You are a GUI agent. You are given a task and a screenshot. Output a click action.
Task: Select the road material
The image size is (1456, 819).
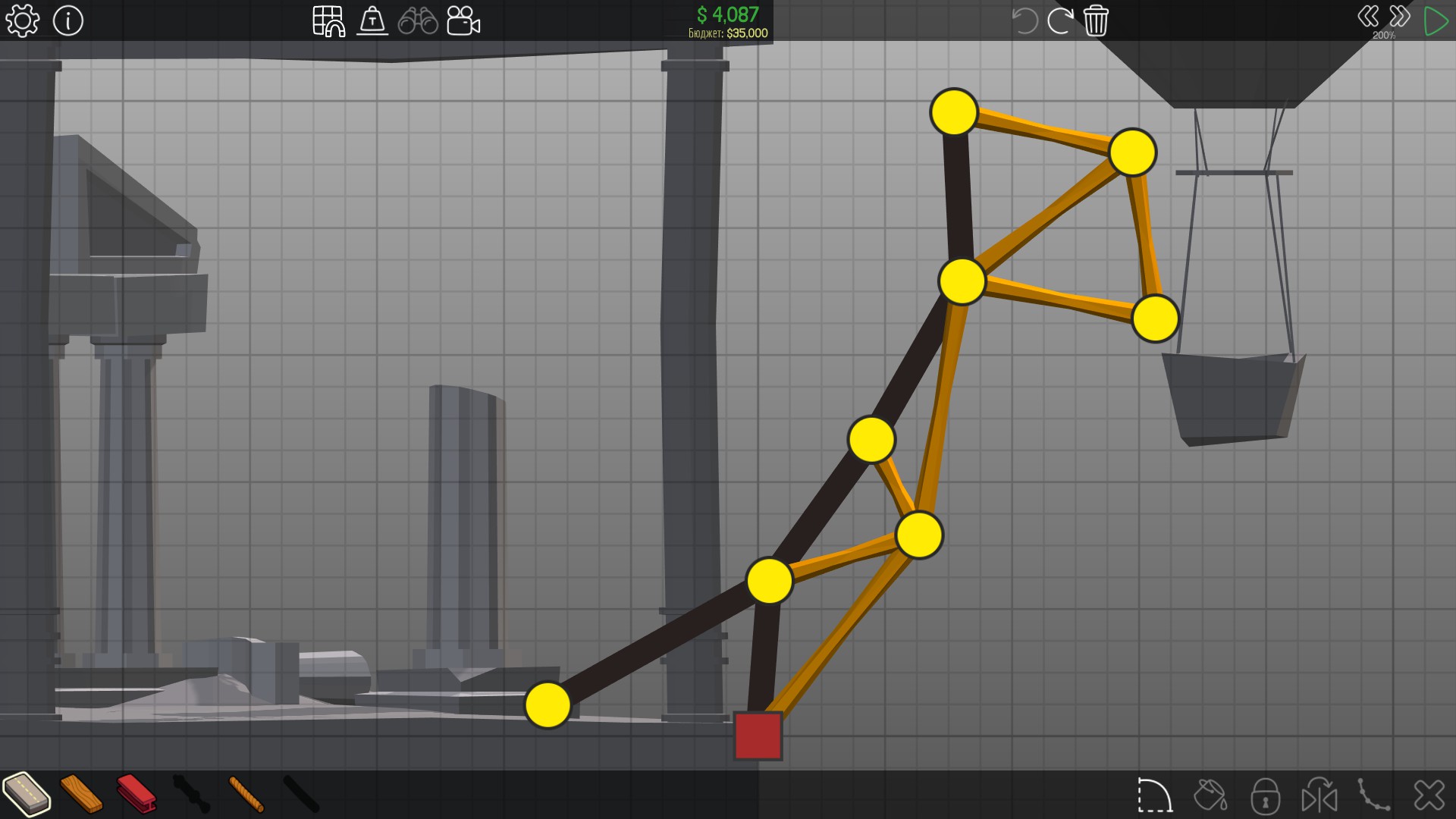coord(27,794)
